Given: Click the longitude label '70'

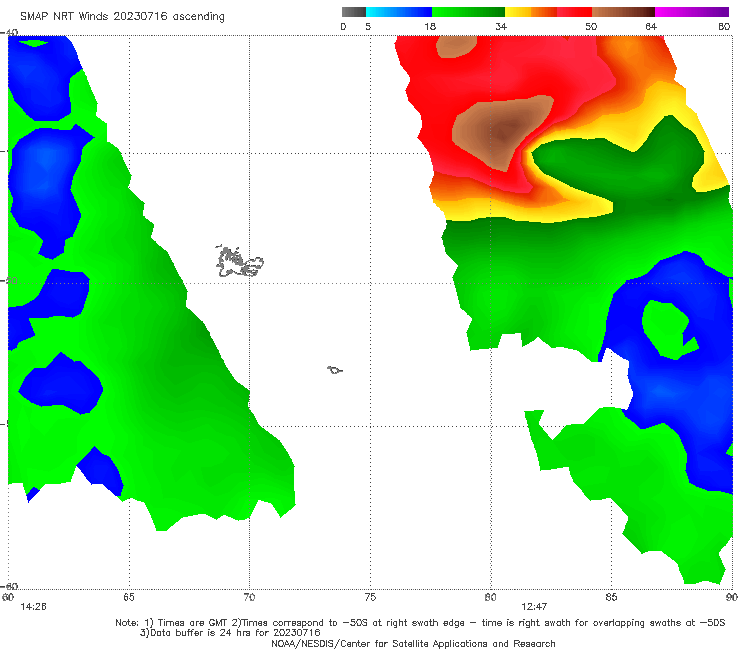Looking at the screenshot, I should pyautogui.click(x=249, y=597).
